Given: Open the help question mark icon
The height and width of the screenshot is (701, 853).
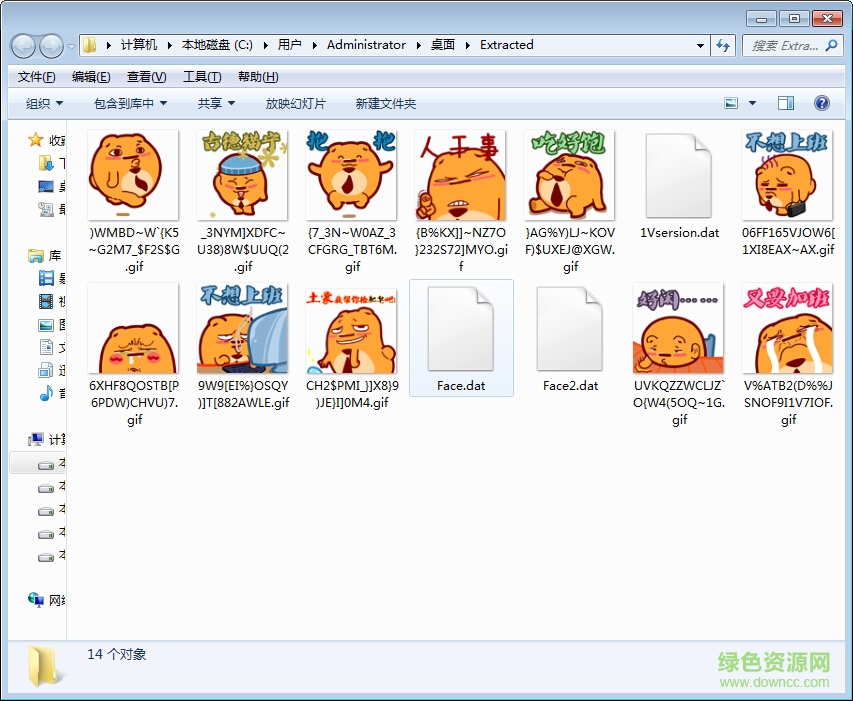Looking at the screenshot, I should (x=821, y=103).
